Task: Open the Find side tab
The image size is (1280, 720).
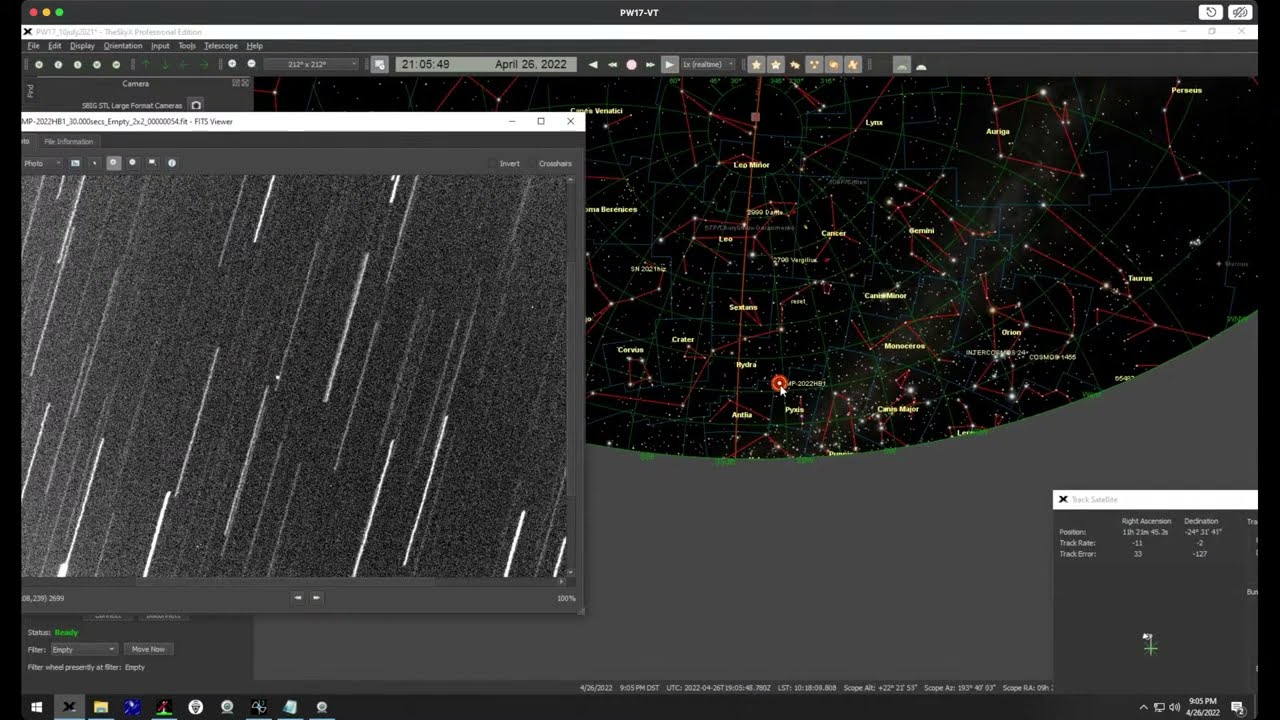Action: [x=30, y=90]
